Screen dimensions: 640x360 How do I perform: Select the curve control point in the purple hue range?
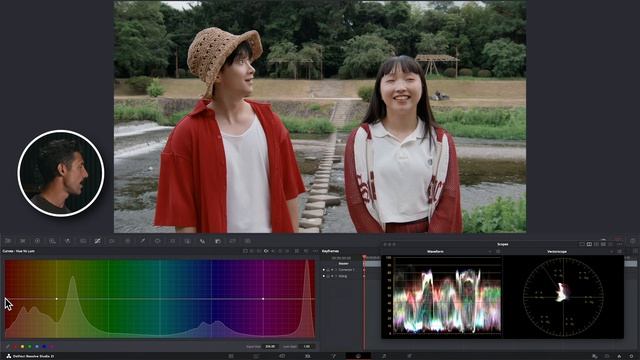(263, 299)
